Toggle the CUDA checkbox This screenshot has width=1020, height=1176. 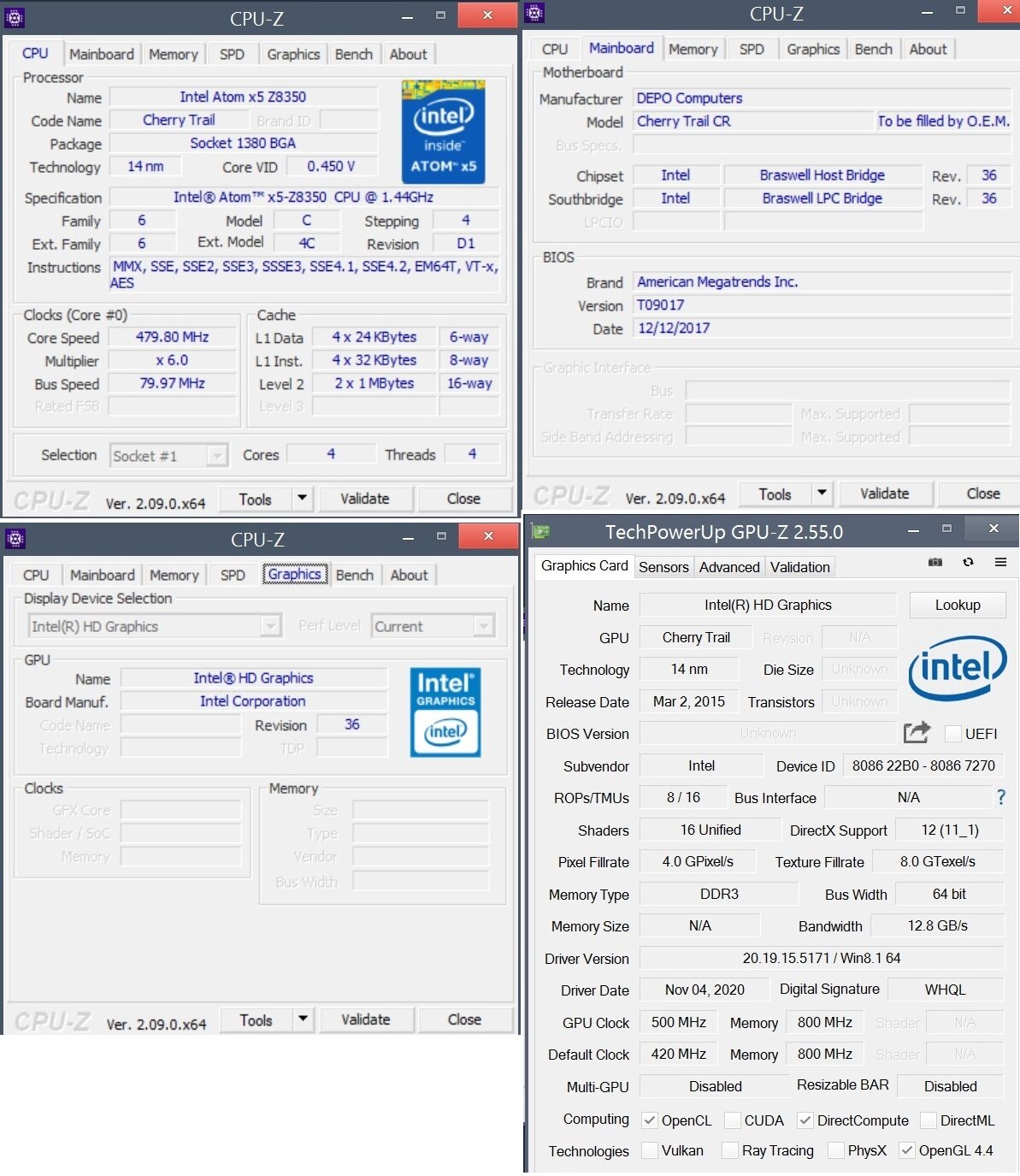733,1120
